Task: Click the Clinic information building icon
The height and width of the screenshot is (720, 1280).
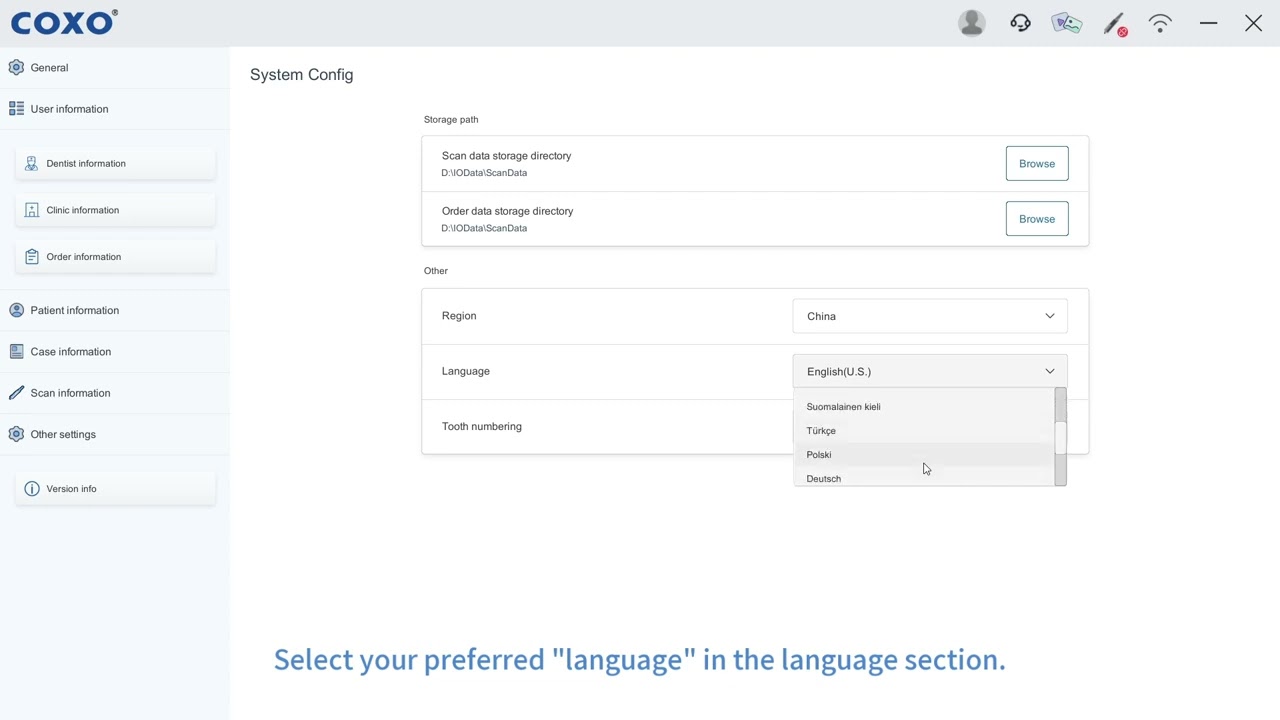Action: [31, 210]
